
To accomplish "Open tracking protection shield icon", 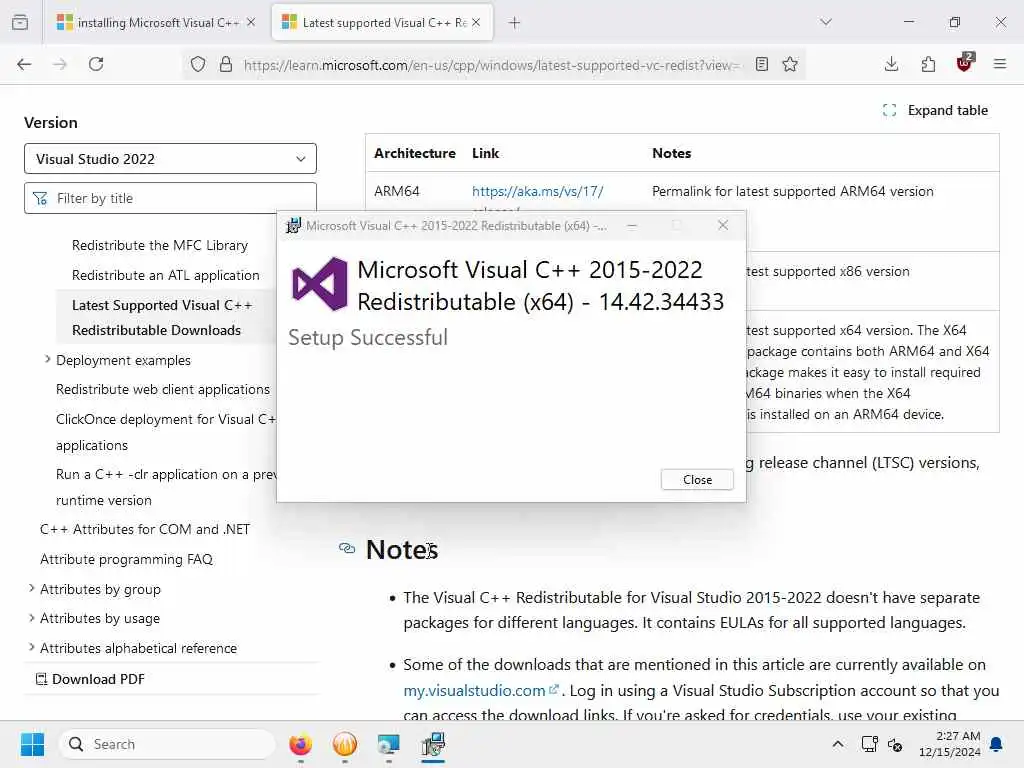I will click(x=198, y=64).
